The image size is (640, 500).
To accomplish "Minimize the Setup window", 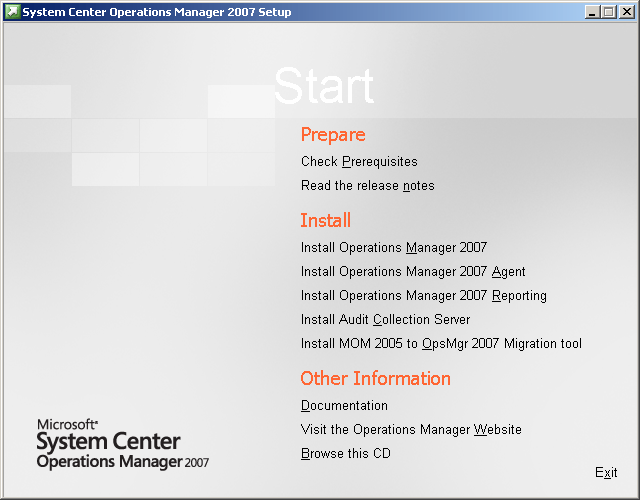I will [593, 12].
